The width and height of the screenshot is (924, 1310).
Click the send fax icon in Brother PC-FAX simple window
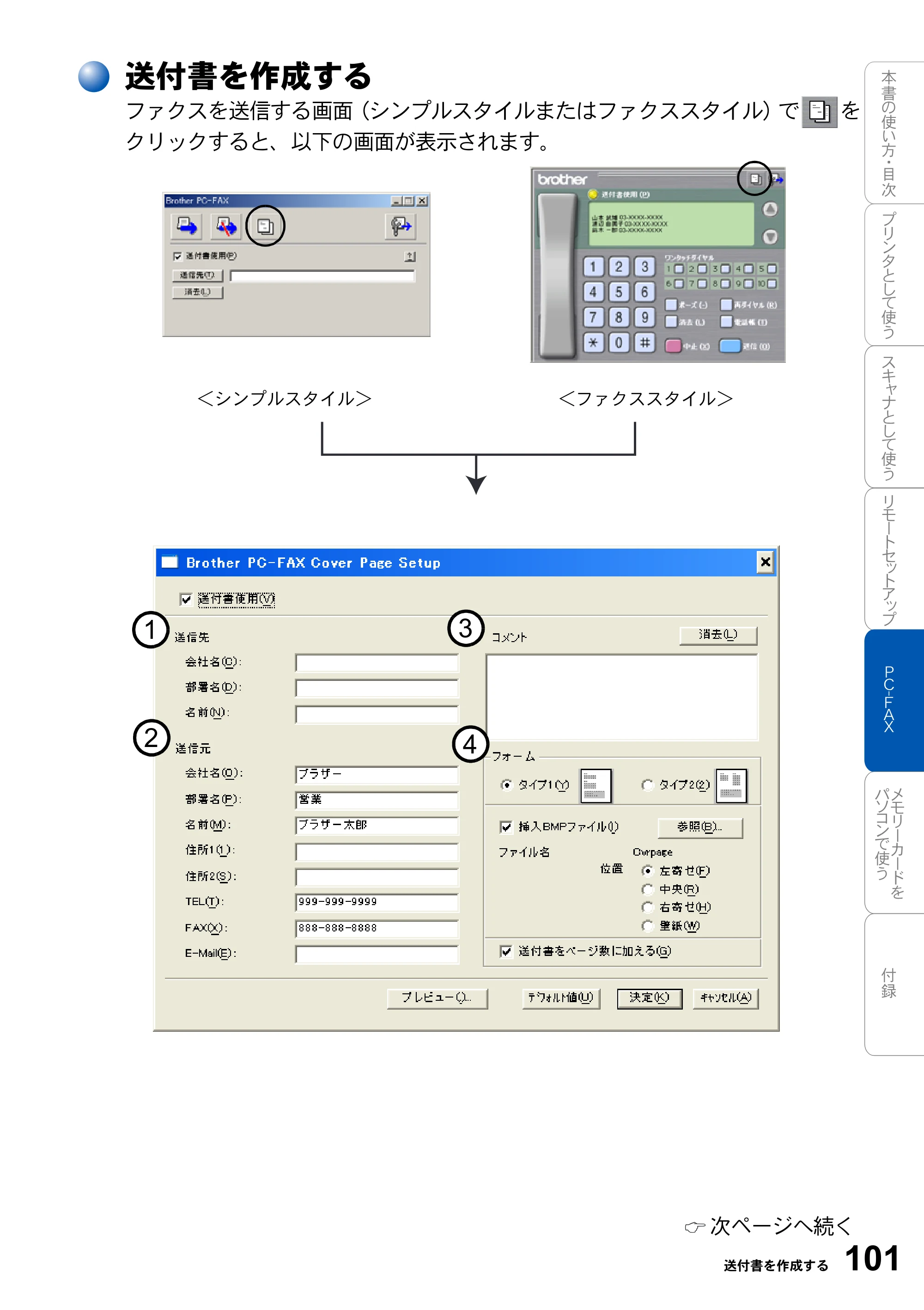coord(186,226)
